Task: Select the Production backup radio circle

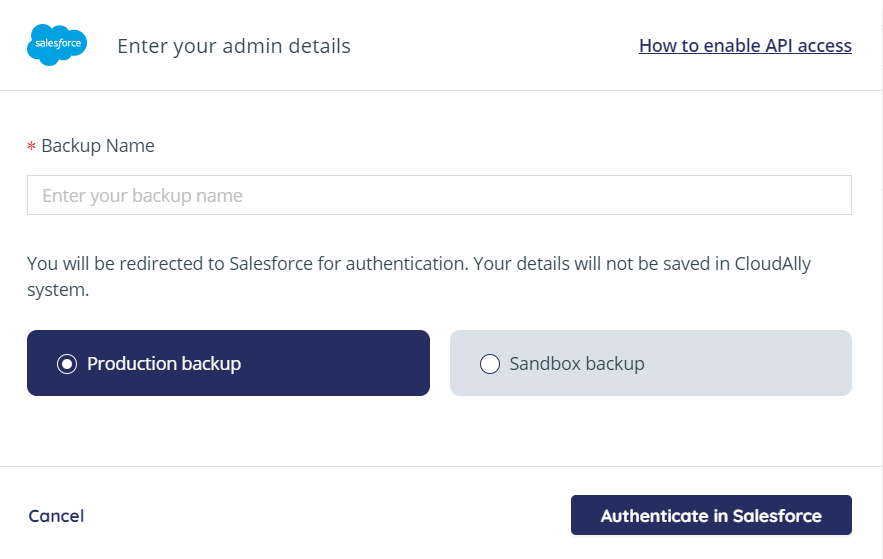Action: coord(67,364)
